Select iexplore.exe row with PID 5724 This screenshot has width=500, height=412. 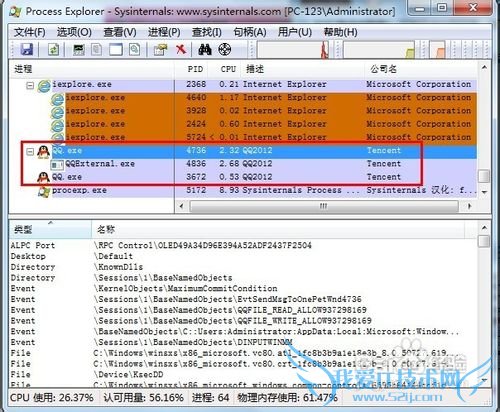pos(243,137)
